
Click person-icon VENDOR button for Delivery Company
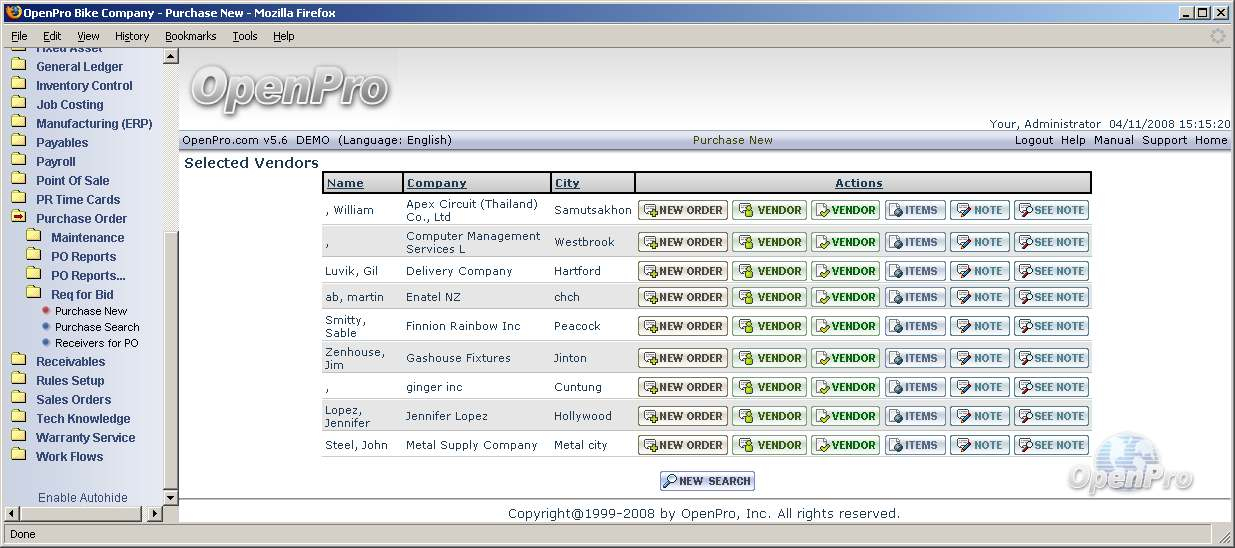(x=769, y=271)
